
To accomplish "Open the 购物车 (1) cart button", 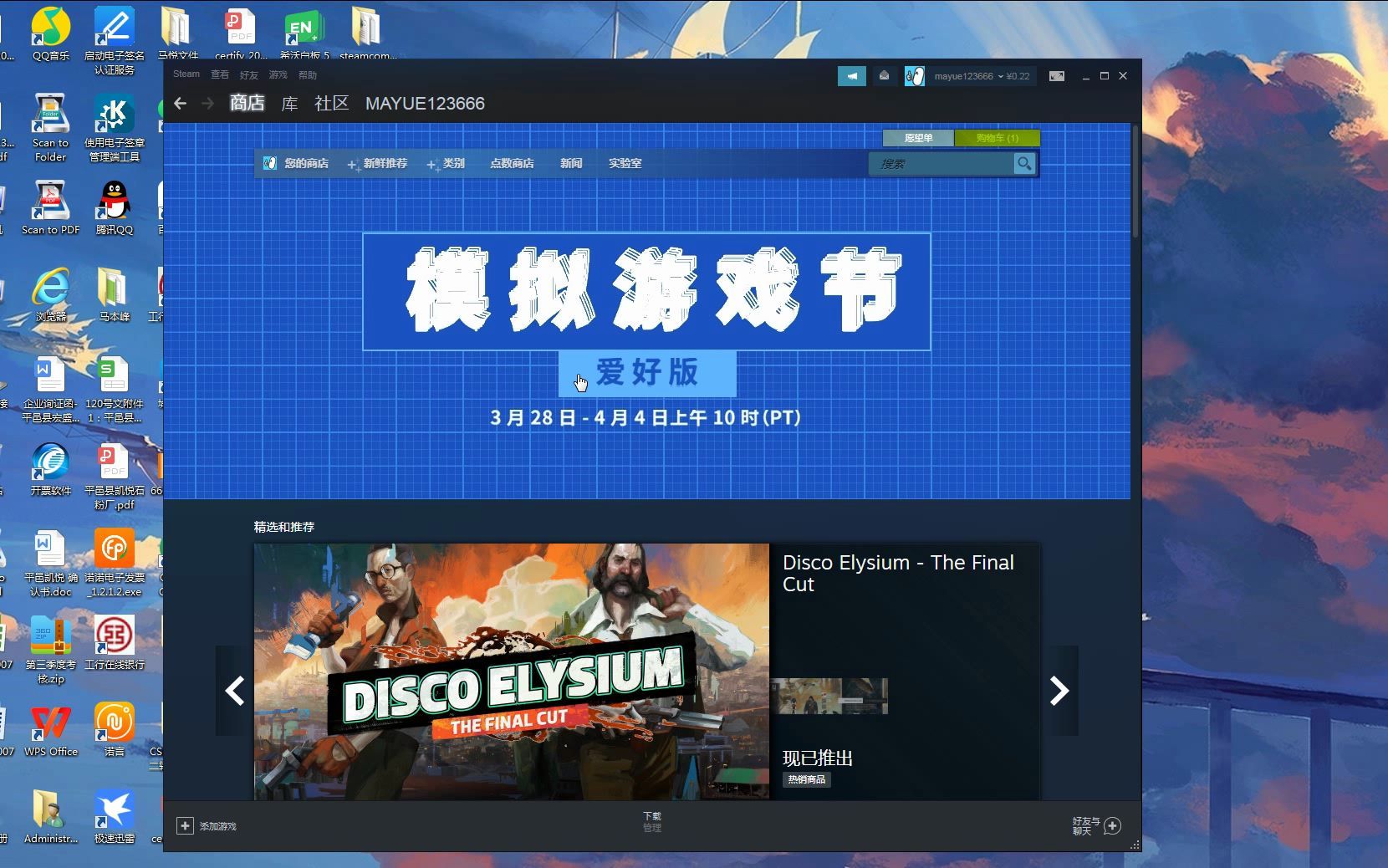I will click(x=998, y=138).
